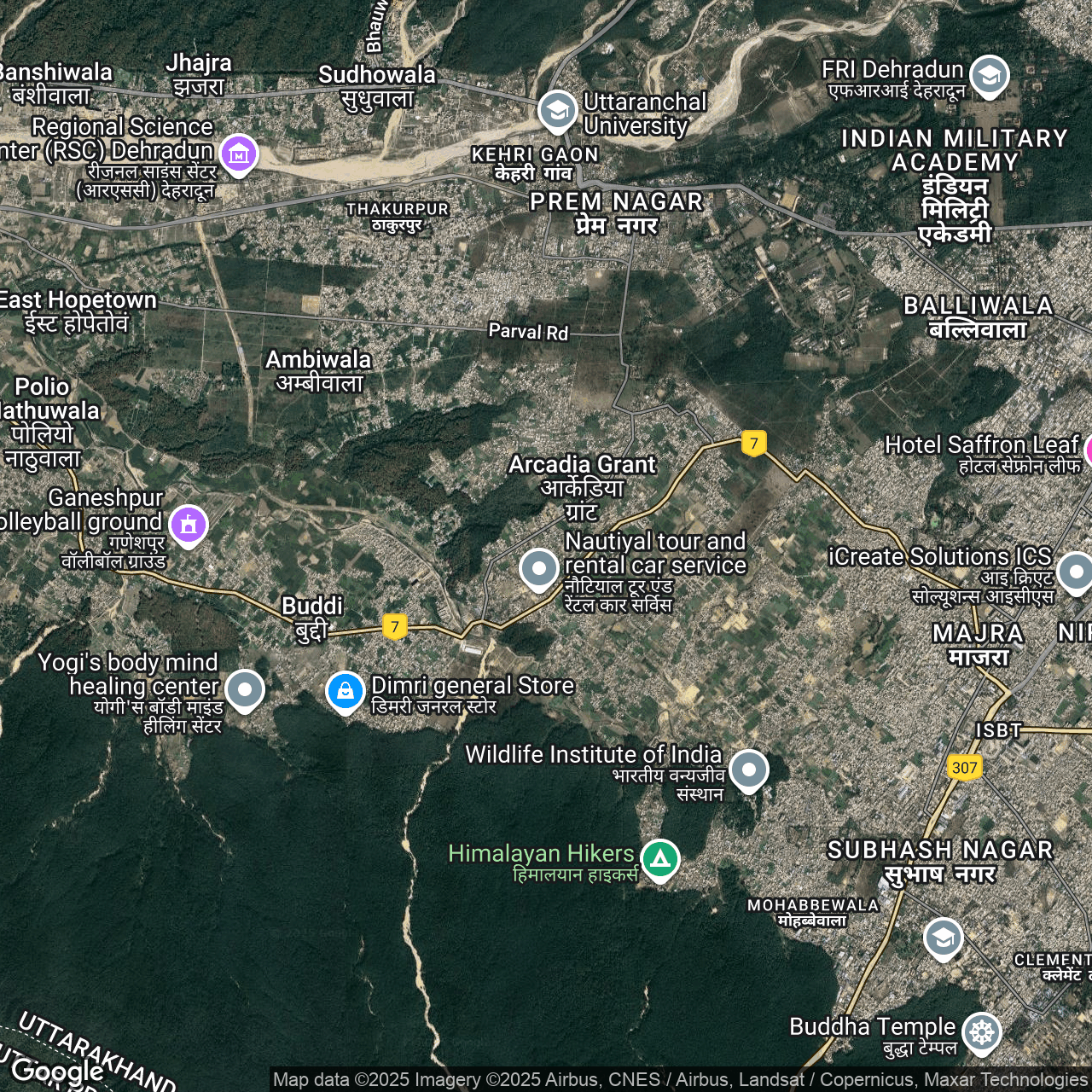This screenshot has height=1092, width=1092.
Task: Click the Parval Rd road label
Action: 528,332
